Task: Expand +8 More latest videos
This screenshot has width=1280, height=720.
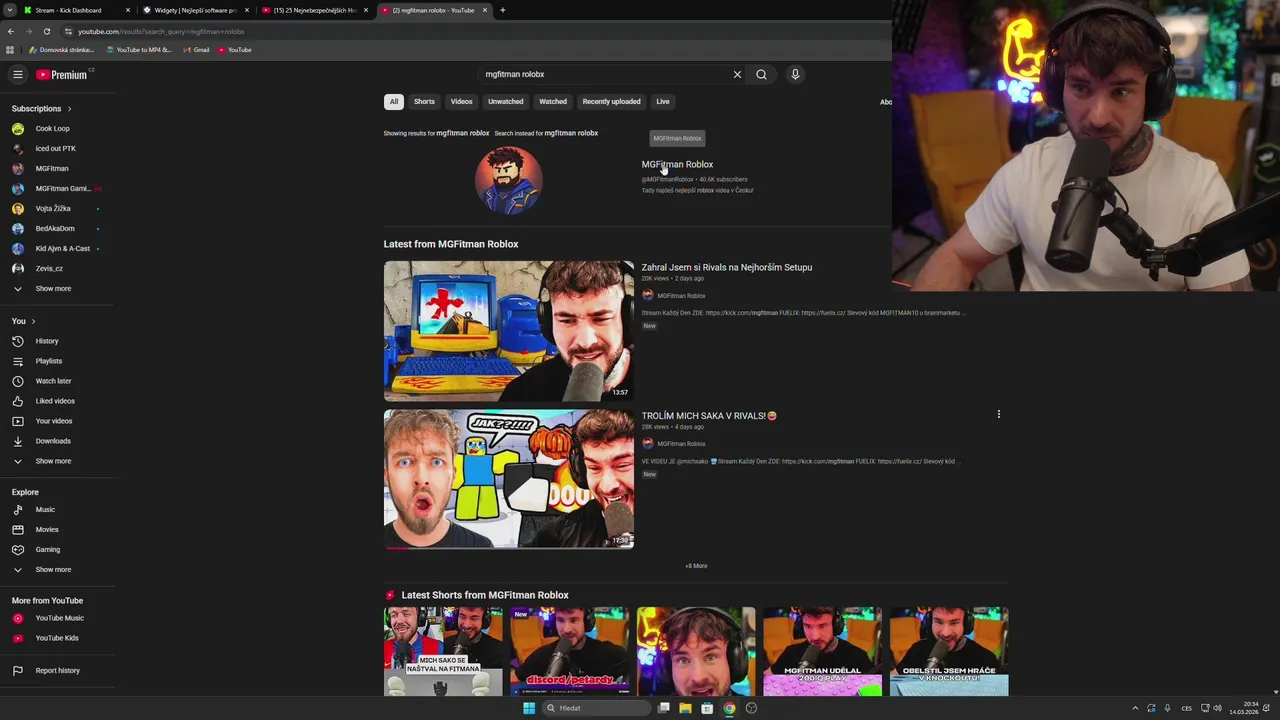Action: click(x=696, y=566)
